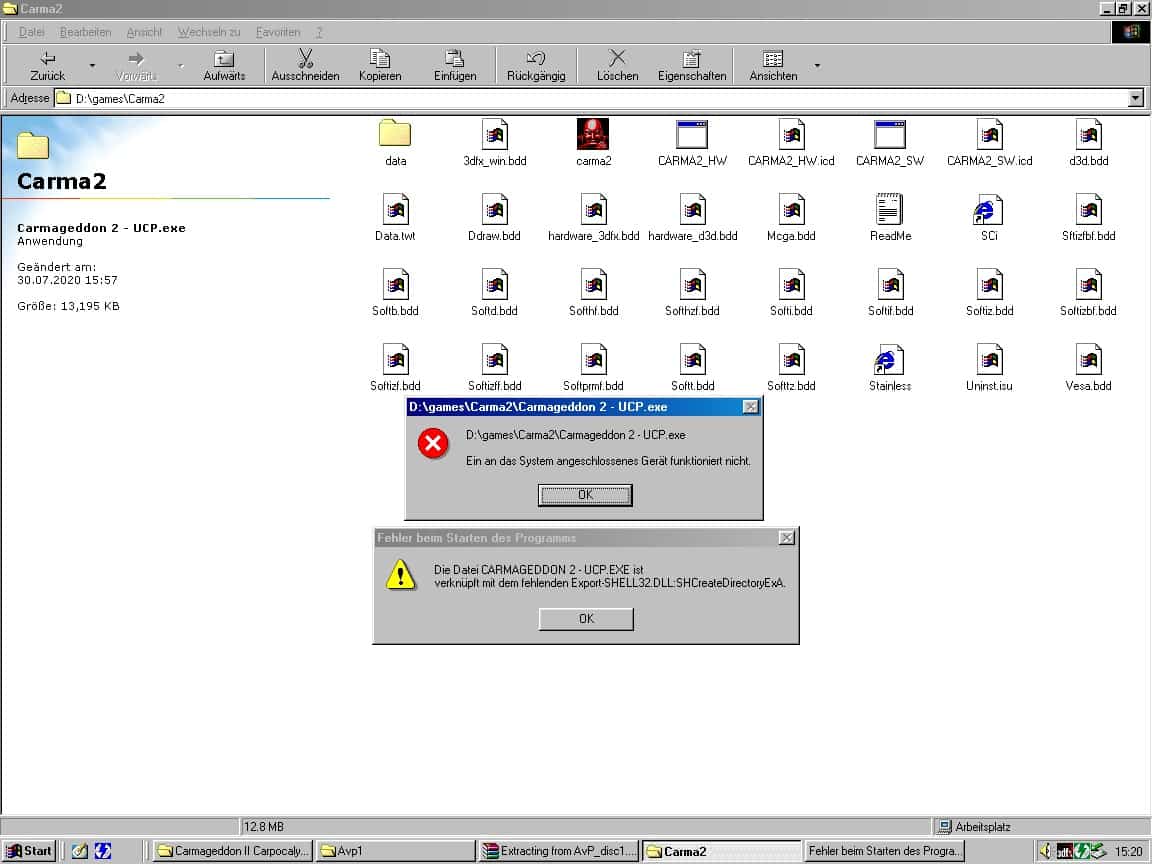Open Eigenschaften properties from toolbar

[691, 65]
